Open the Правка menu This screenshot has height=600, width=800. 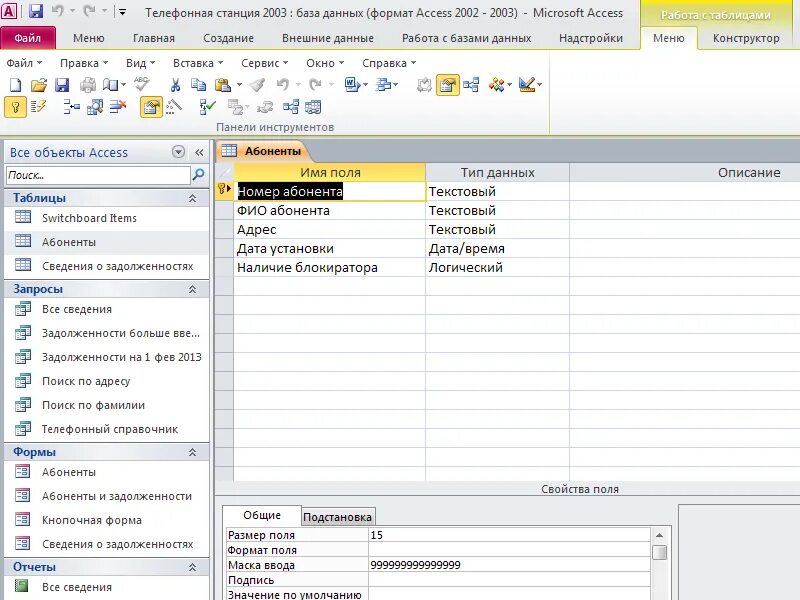click(x=84, y=63)
